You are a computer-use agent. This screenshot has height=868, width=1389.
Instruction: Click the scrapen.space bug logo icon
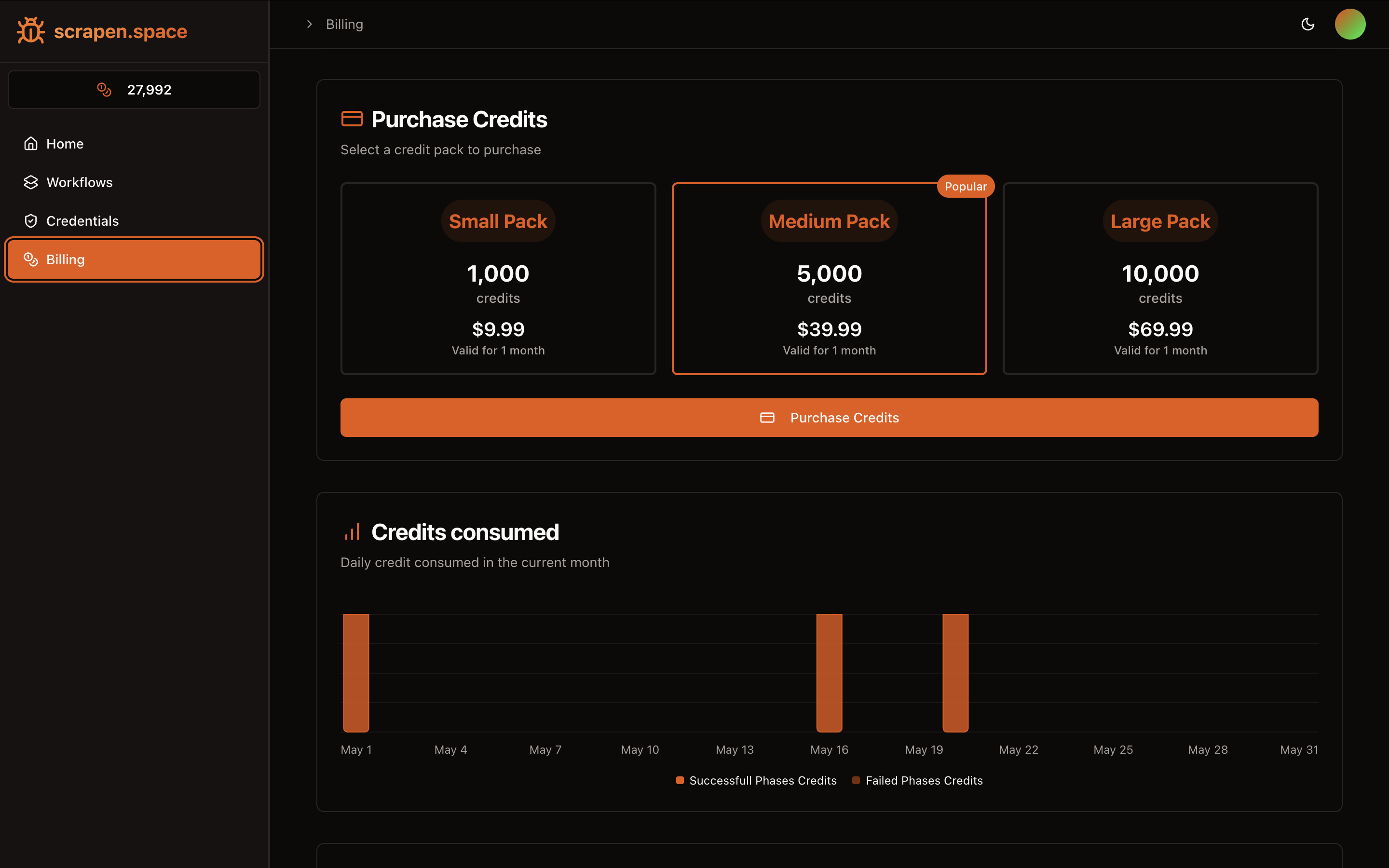tap(30, 30)
